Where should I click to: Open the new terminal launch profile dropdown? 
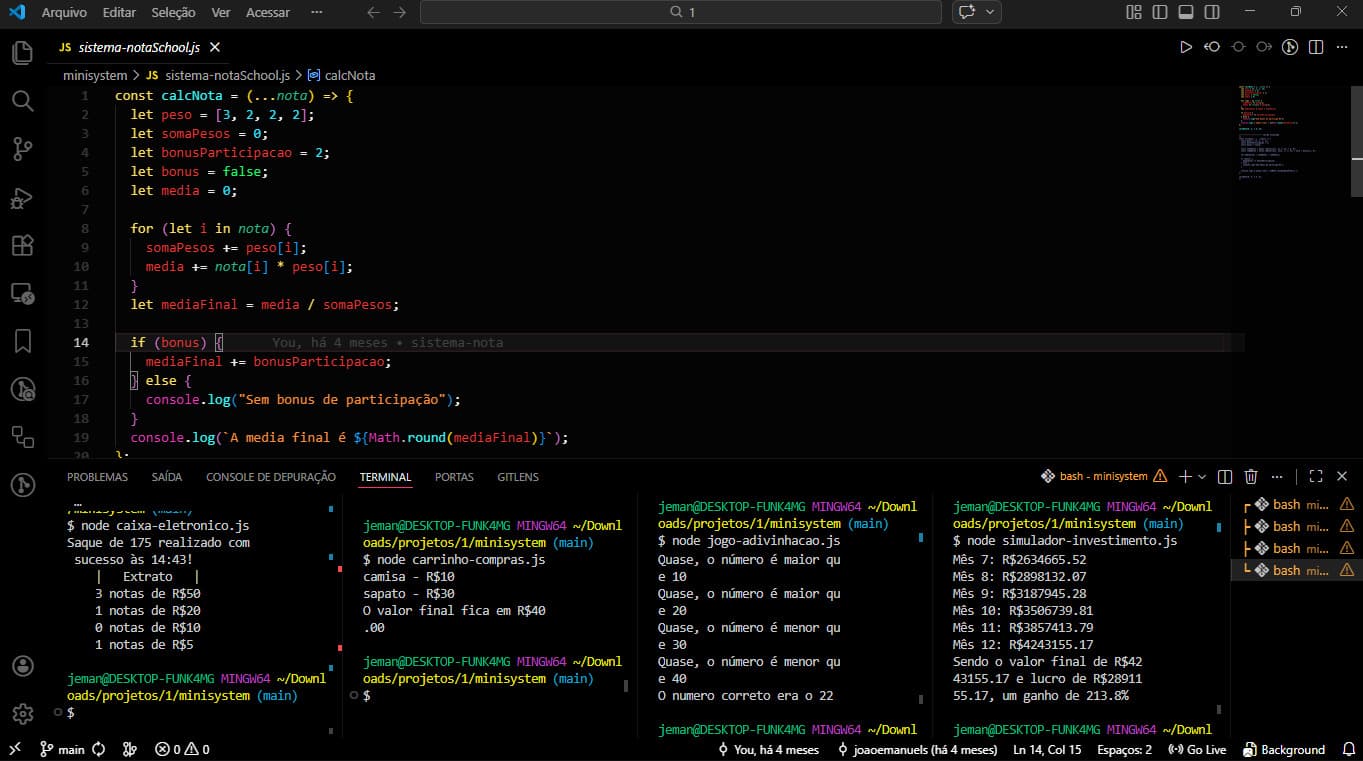1201,477
